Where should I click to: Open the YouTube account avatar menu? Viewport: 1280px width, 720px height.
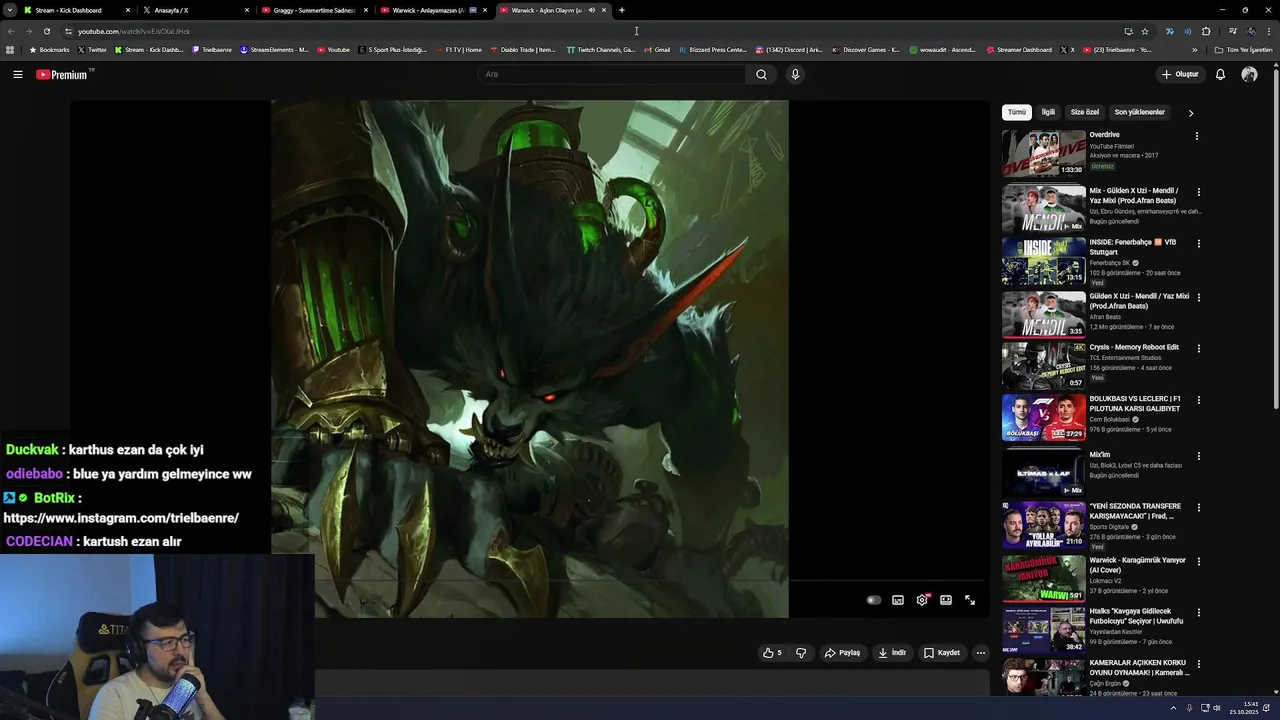(1249, 74)
